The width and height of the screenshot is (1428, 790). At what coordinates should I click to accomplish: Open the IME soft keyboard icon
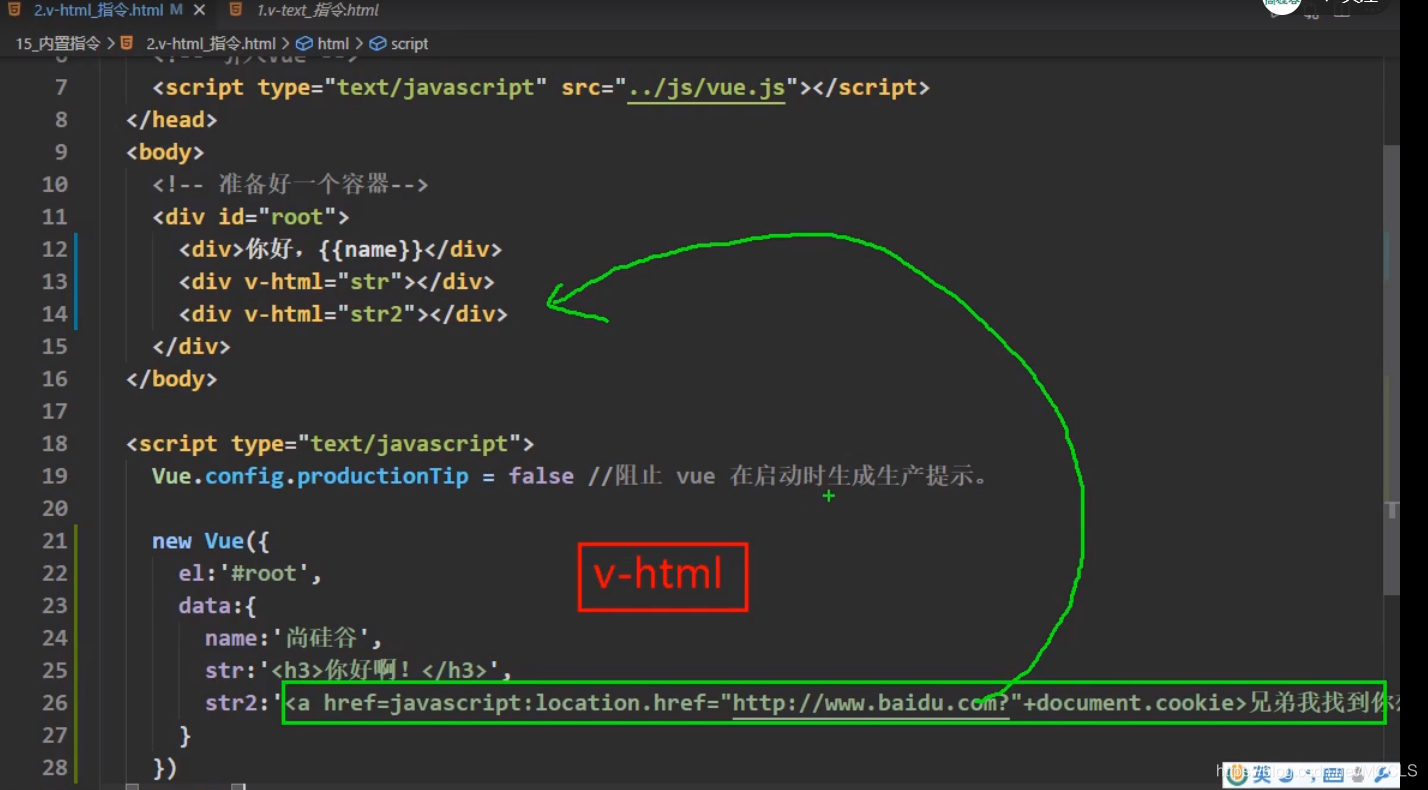[x=1332, y=774]
